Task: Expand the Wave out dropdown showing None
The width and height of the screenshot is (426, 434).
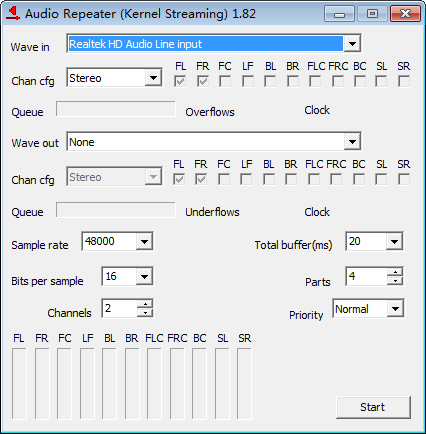Action: tap(352, 142)
